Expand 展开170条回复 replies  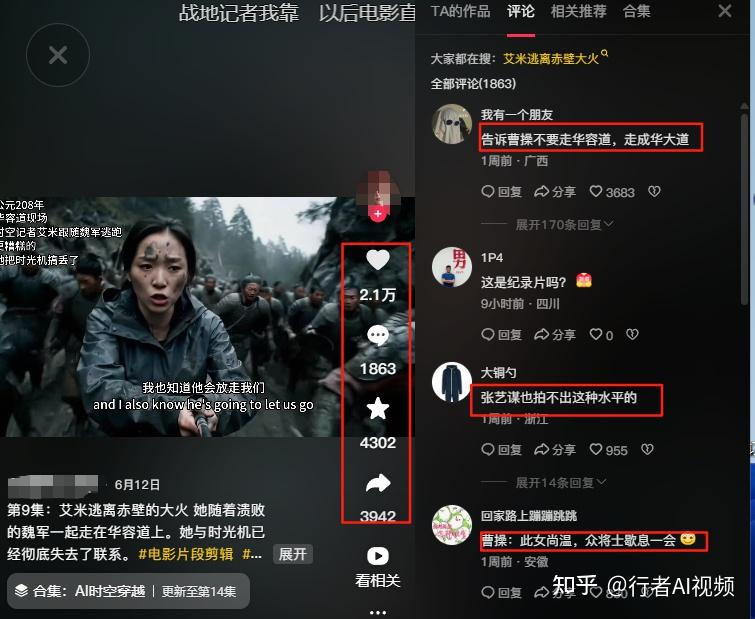pos(564,224)
